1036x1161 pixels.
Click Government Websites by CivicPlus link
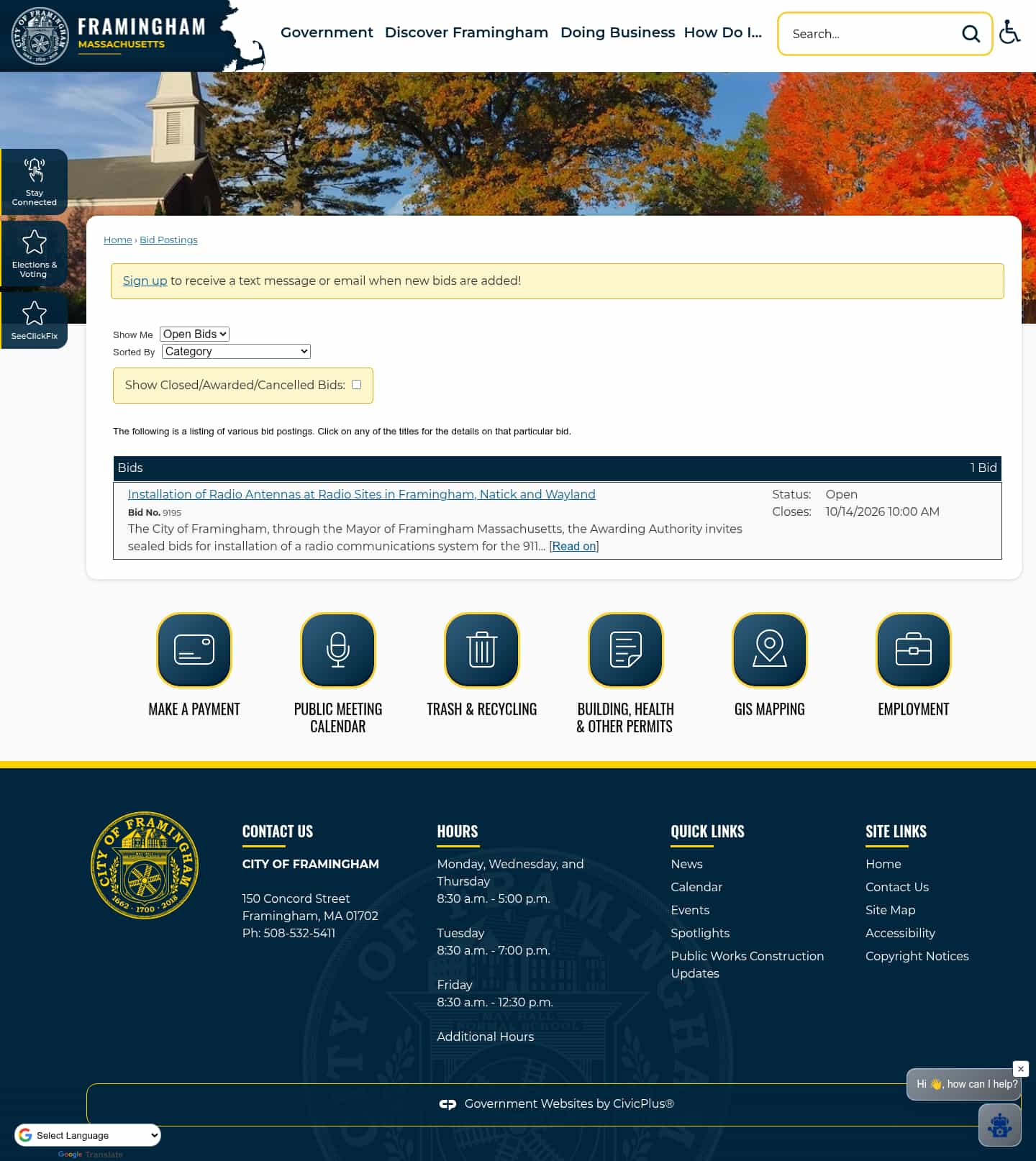pos(569,1104)
